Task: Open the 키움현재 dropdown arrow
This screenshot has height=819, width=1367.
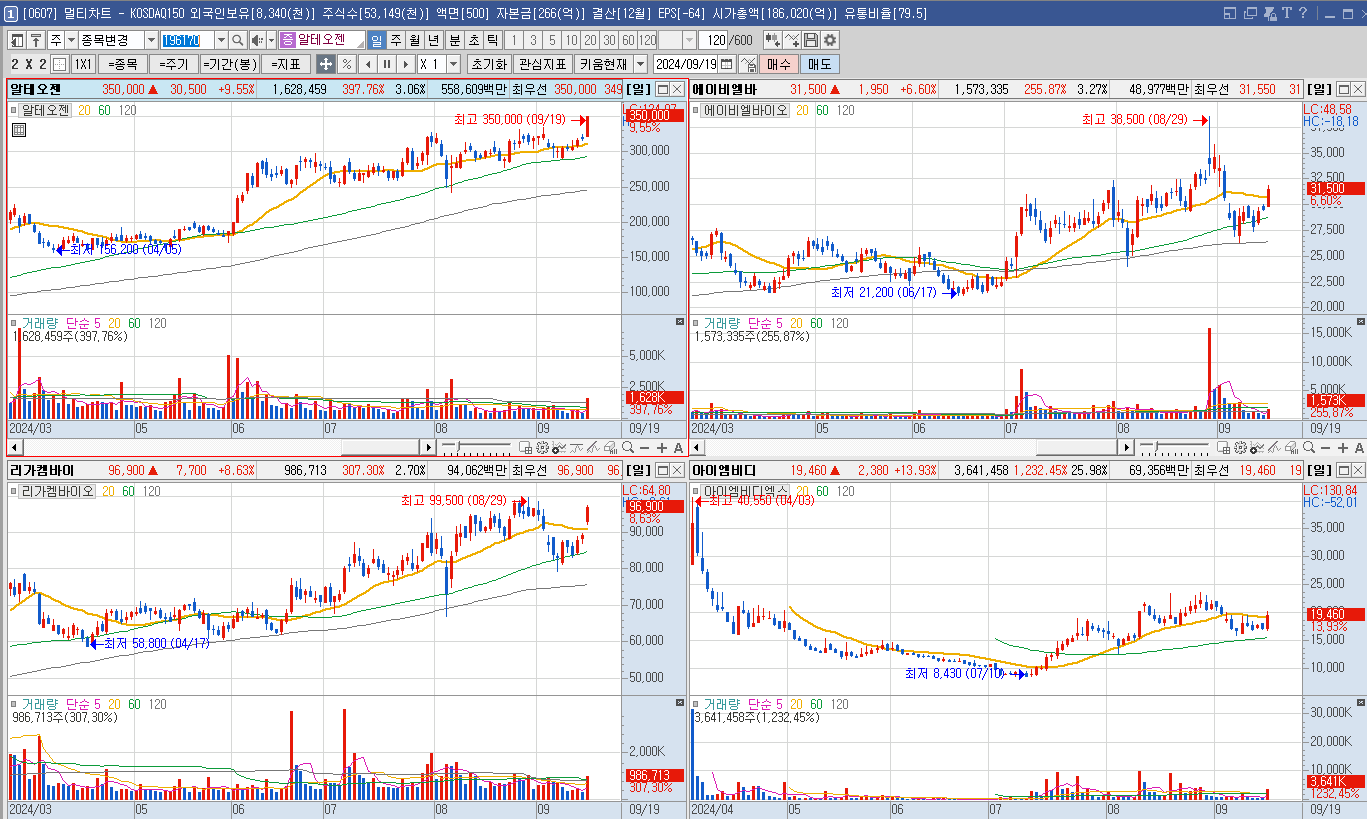Action: coord(640,64)
